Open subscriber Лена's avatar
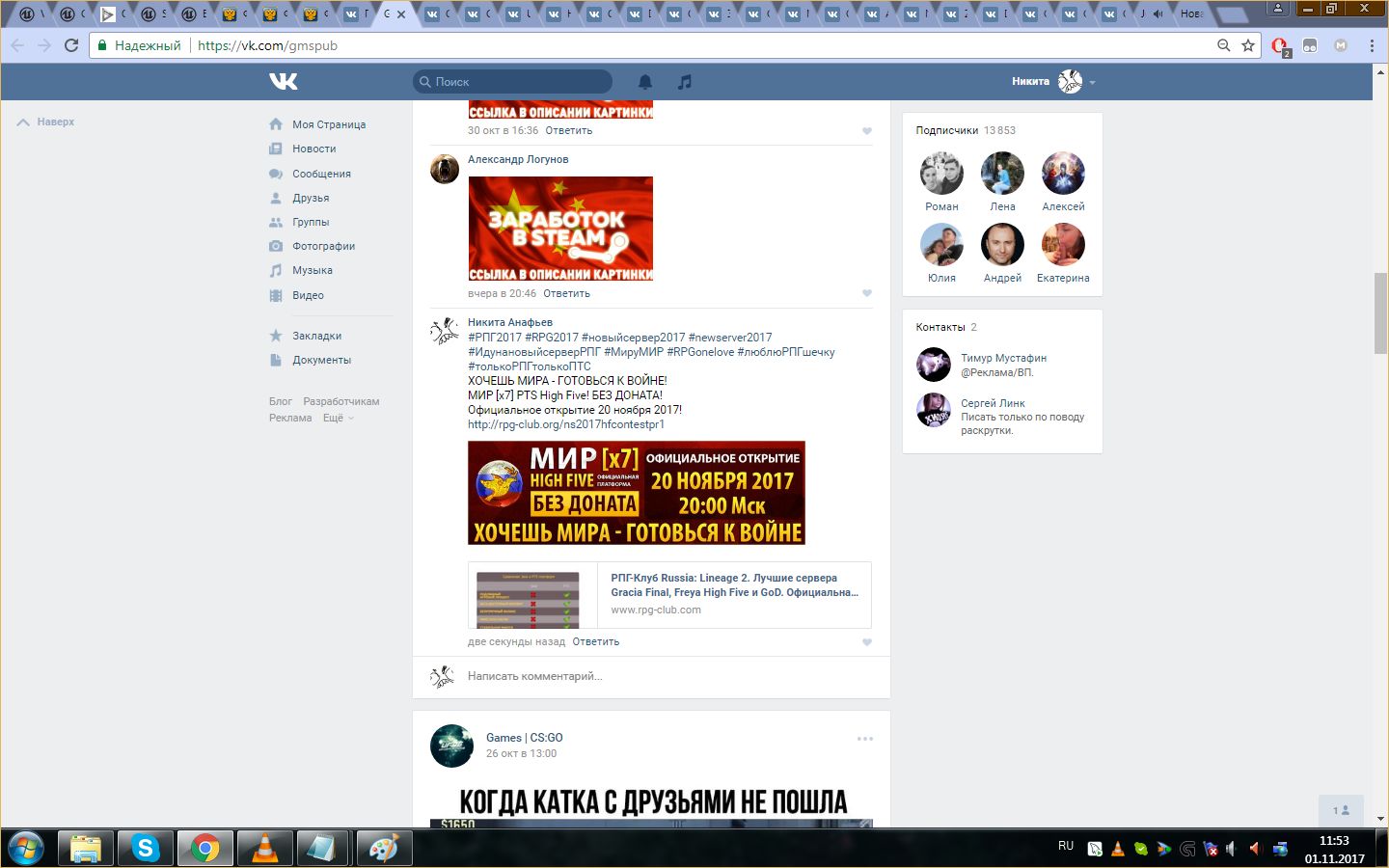Screen dimensions: 1389x868 pos(1002,174)
